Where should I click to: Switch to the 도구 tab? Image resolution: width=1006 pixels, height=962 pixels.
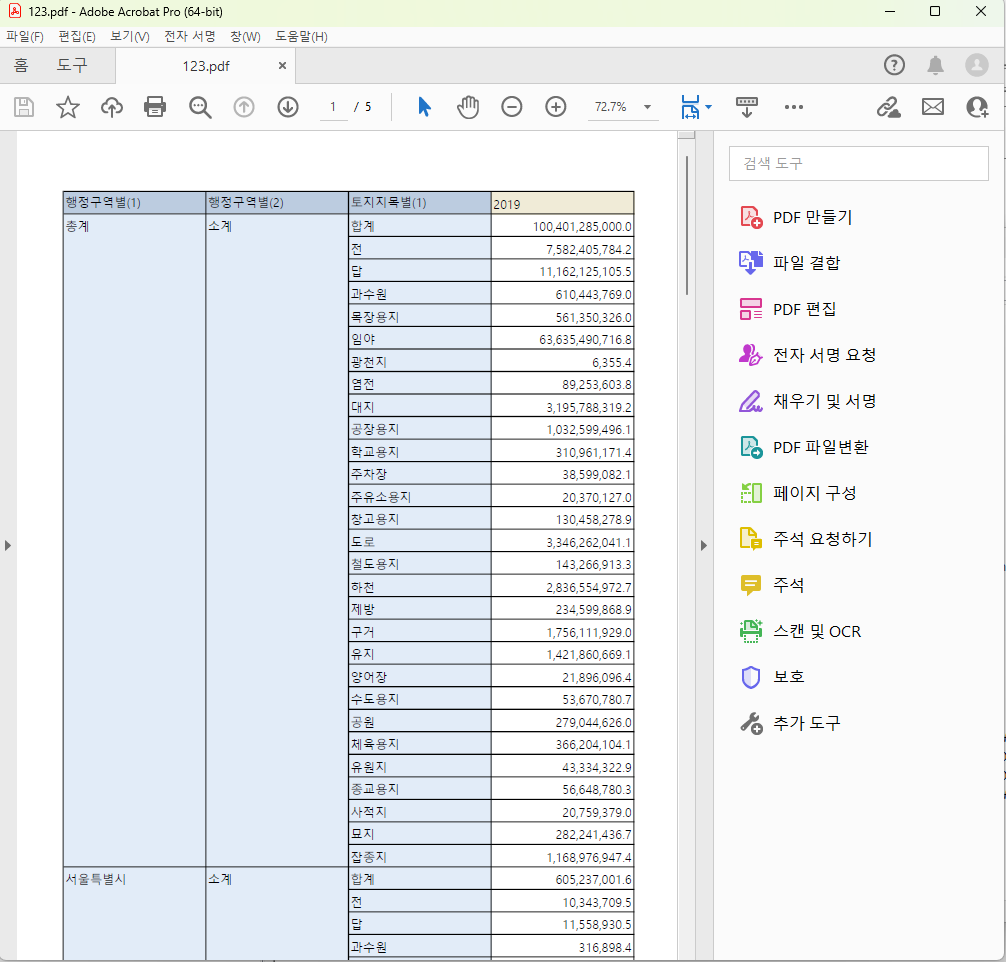click(72, 65)
